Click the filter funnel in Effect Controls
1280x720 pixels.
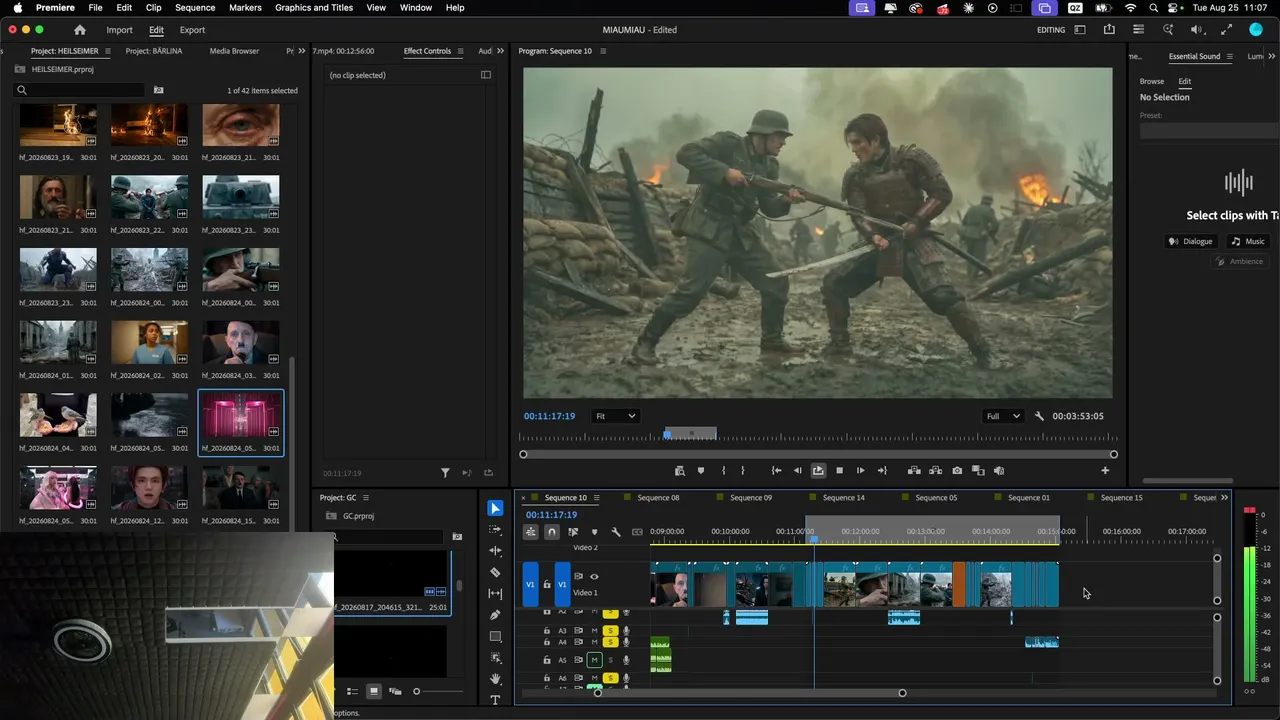click(446, 473)
